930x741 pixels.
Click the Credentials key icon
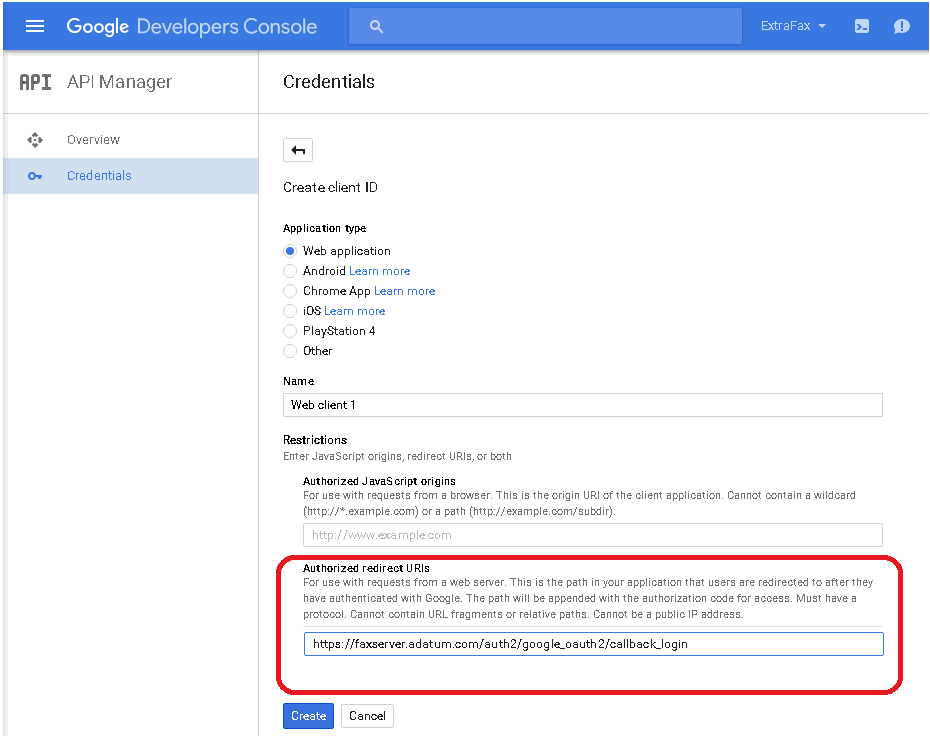[35, 176]
